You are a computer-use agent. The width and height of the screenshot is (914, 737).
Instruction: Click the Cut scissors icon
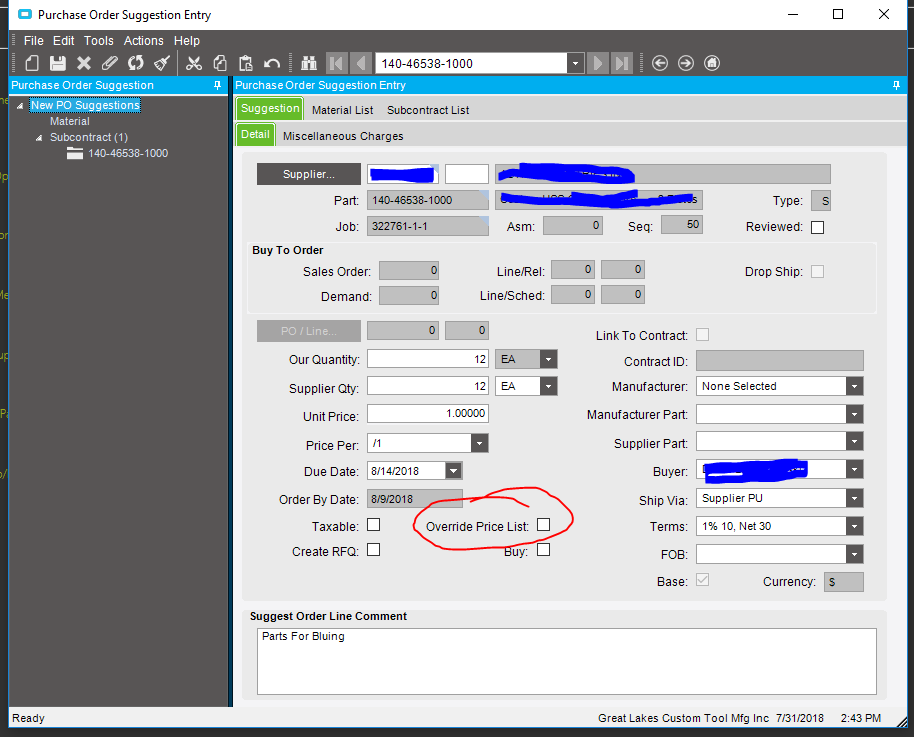point(194,63)
